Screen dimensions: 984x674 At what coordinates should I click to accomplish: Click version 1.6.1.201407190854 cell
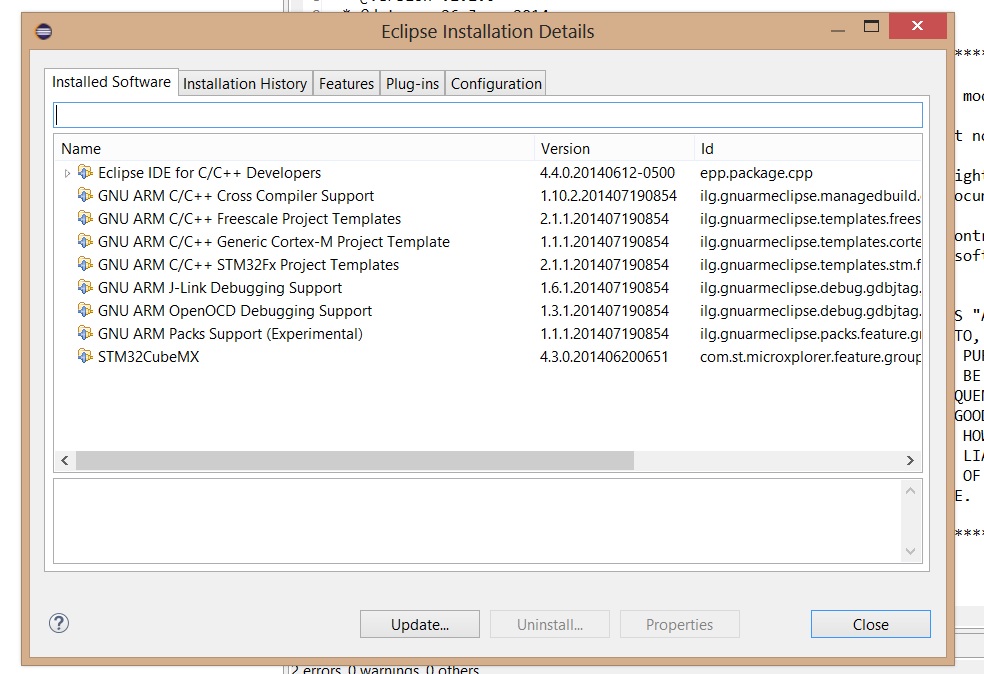click(604, 287)
